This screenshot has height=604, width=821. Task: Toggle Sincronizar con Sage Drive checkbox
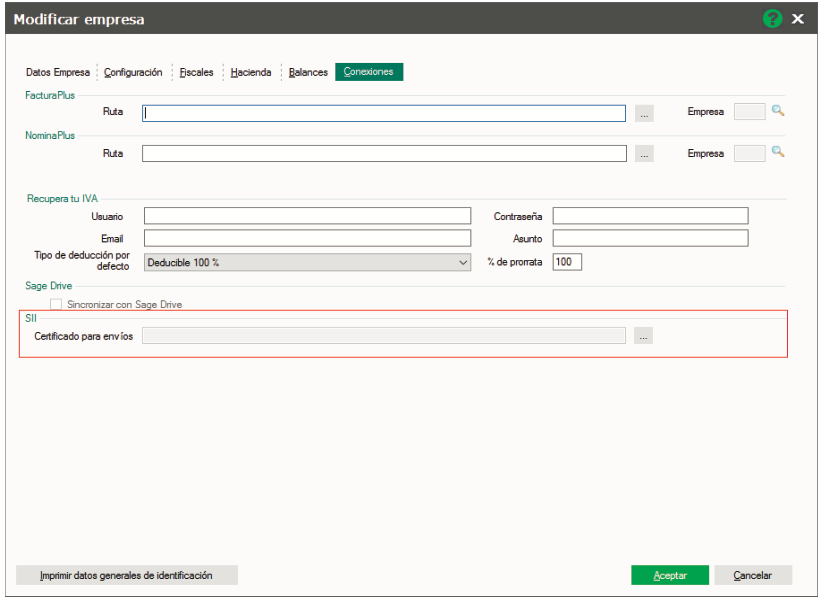(x=56, y=305)
